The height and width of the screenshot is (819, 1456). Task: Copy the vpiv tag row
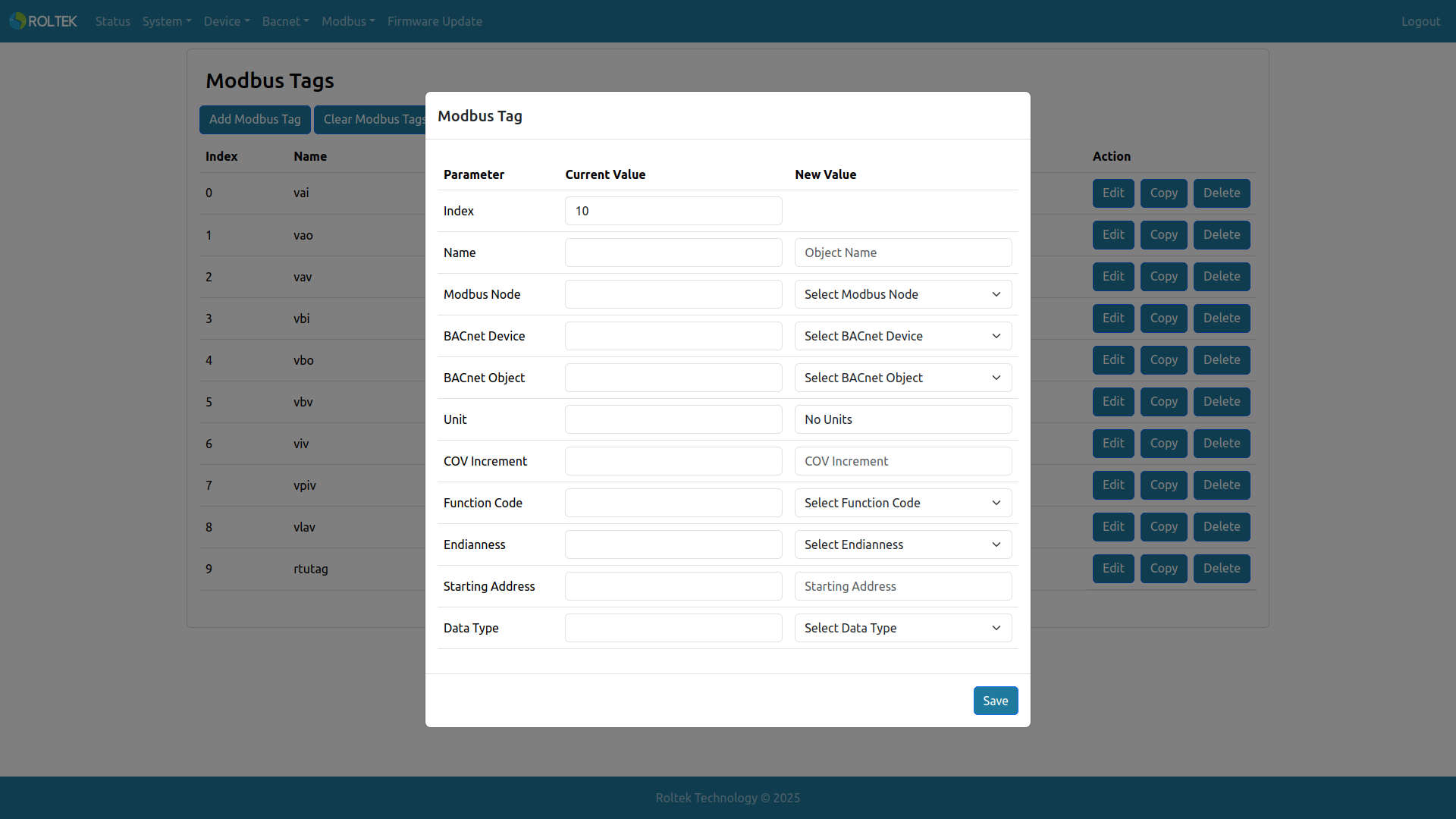(x=1163, y=485)
